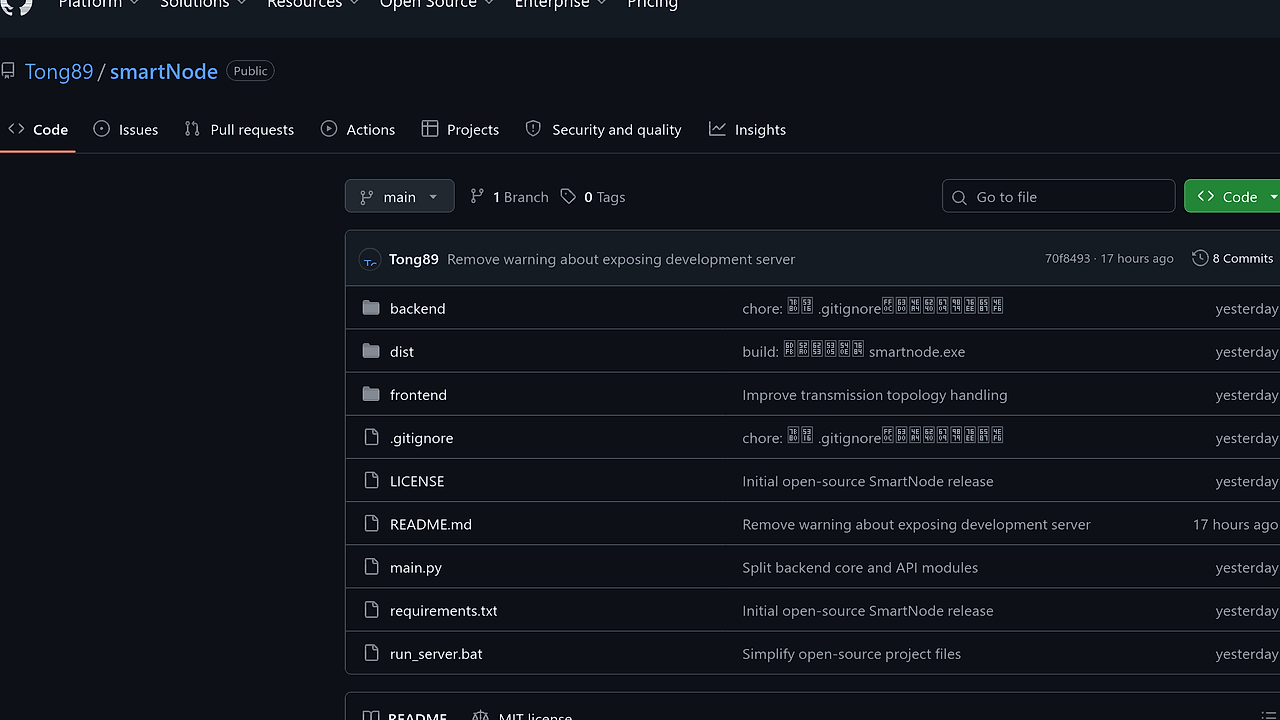Click the requirements.txt file icon
Image resolution: width=1280 pixels, height=720 pixels.
coord(371,610)
